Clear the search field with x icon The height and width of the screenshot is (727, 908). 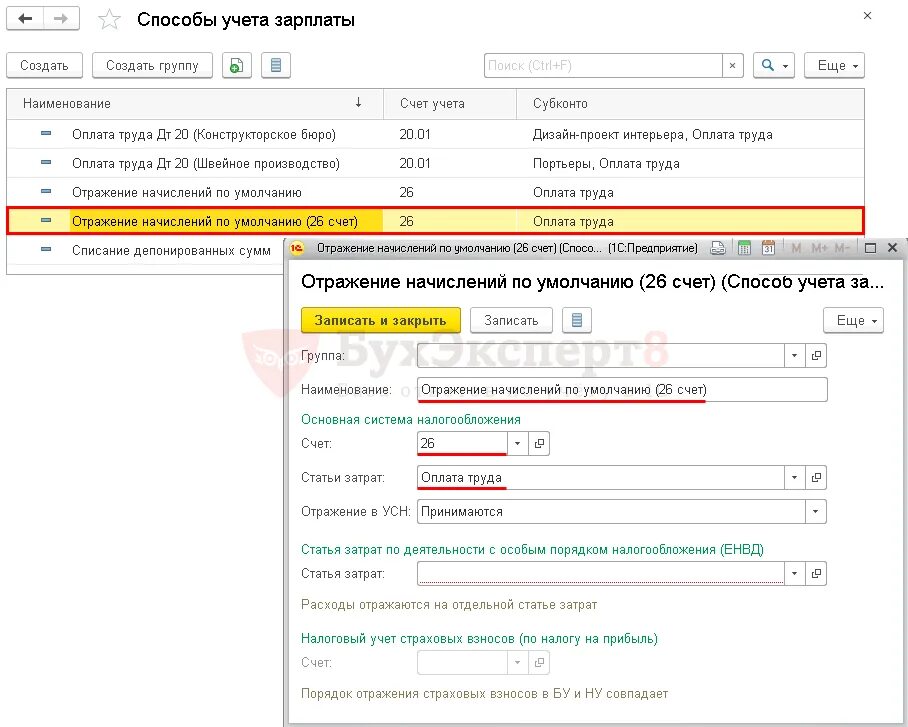(732, 65)
